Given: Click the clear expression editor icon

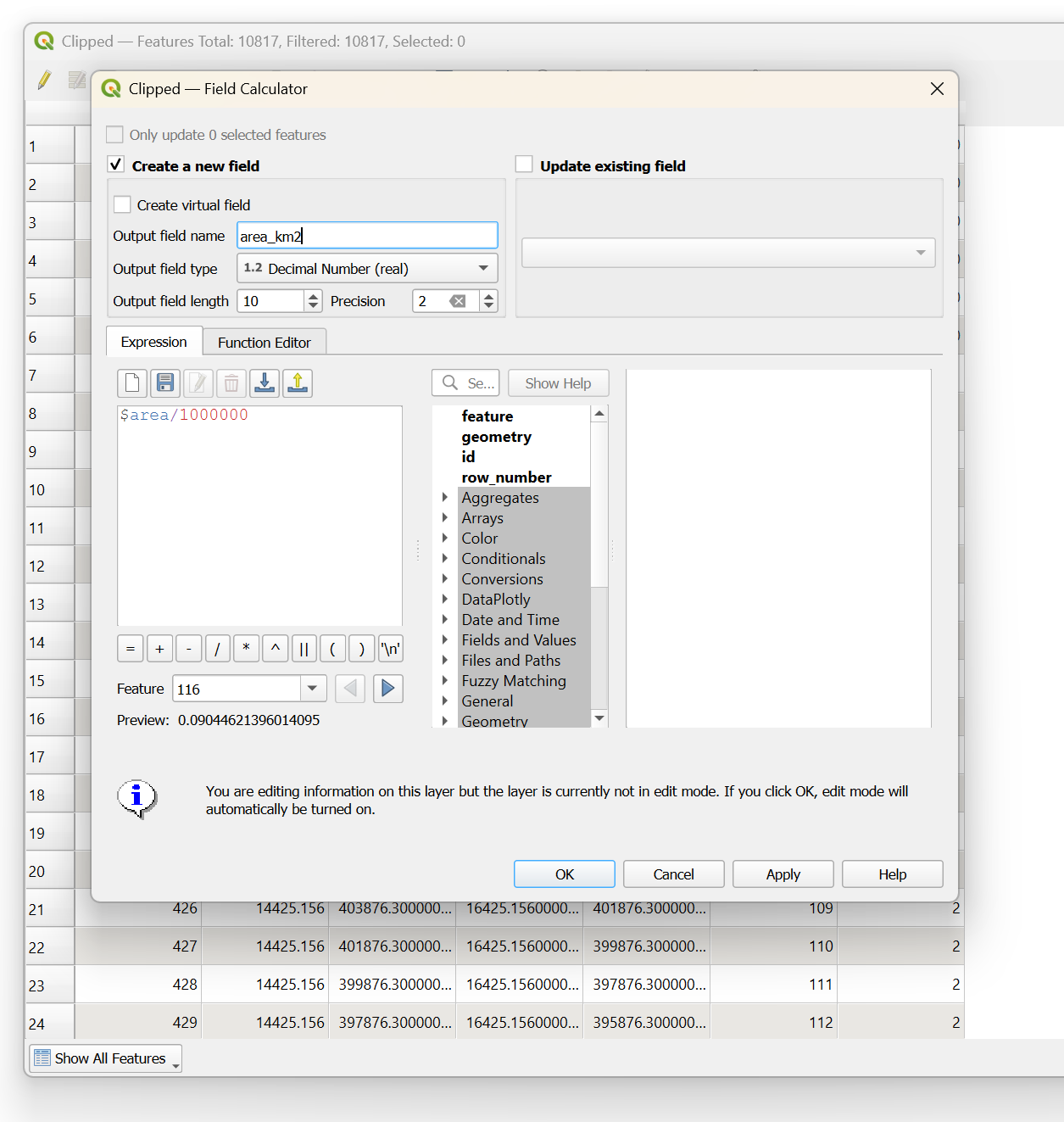Looking at the screenshot, I should coord(132,383).
